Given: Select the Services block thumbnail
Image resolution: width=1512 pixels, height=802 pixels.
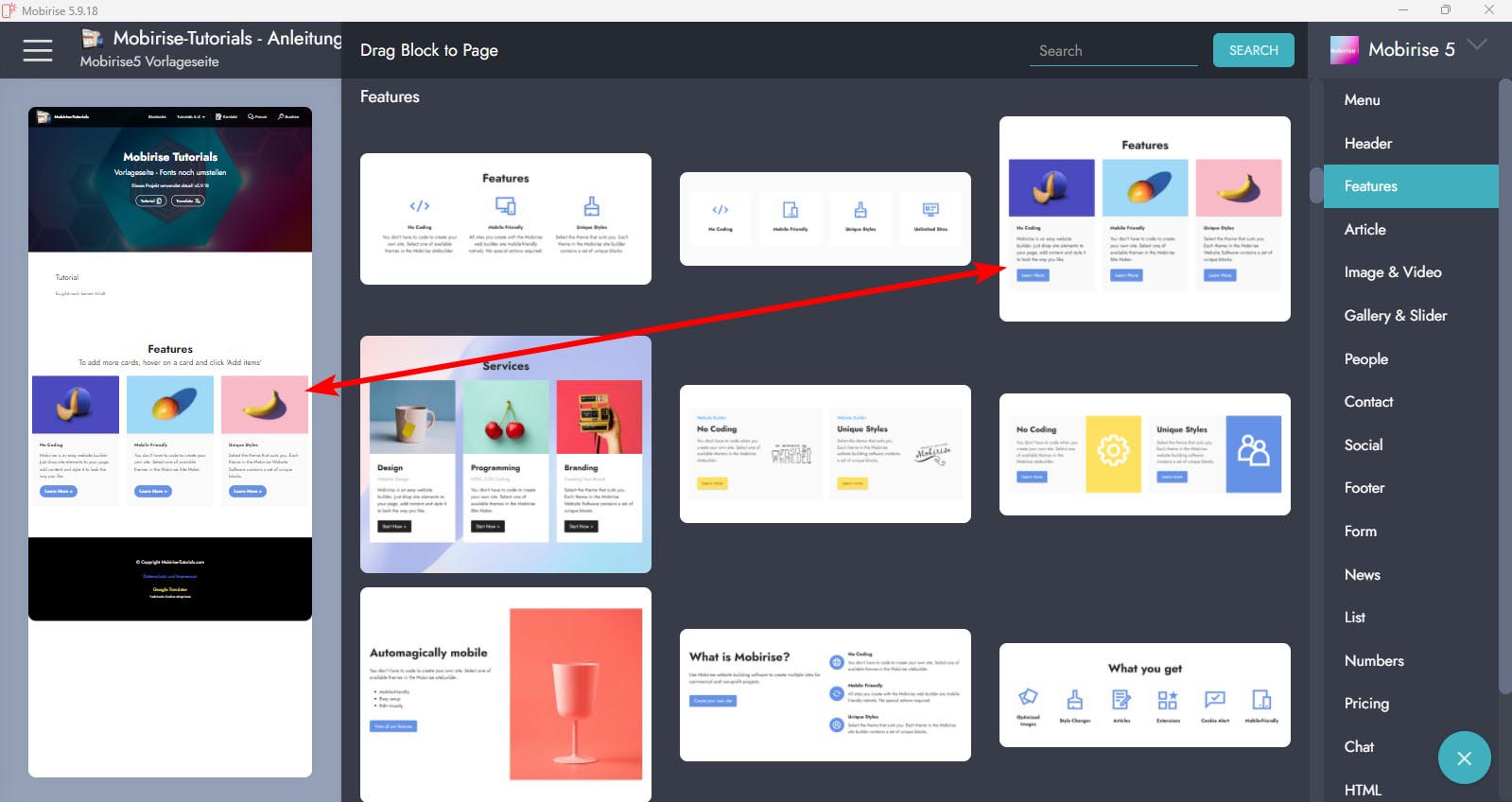Looking at the screenshot, I should pyautogui.click(x=505, y=454).
